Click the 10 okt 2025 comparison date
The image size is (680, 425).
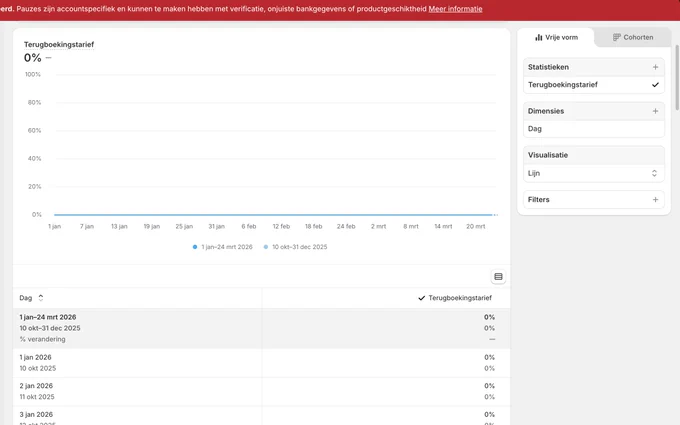38,368
